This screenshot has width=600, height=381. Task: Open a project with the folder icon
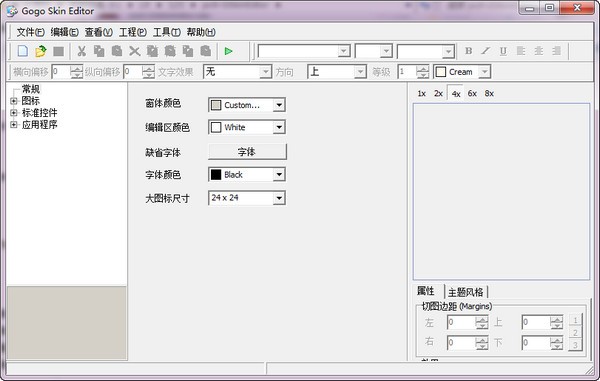[x=41, y=51]
